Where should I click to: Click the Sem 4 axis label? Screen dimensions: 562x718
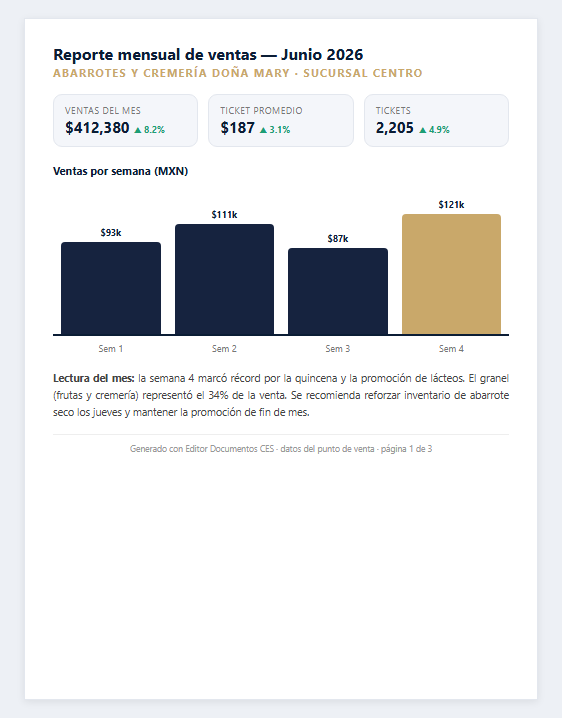pyautogui.click(x=452, y=349)
